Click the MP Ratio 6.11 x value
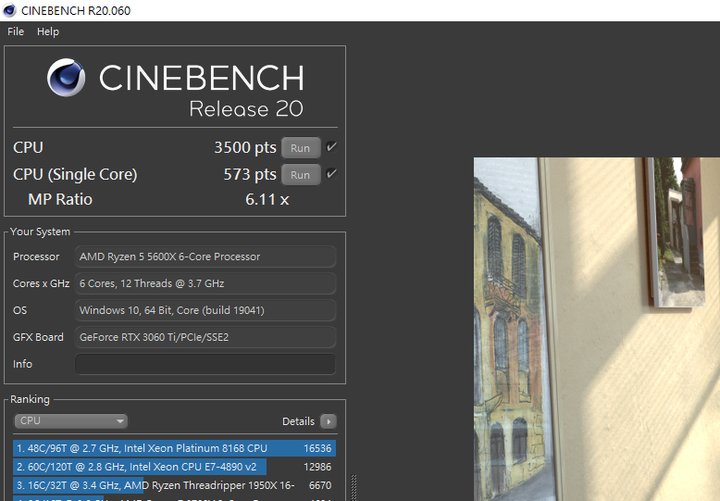 coord(267,199)
